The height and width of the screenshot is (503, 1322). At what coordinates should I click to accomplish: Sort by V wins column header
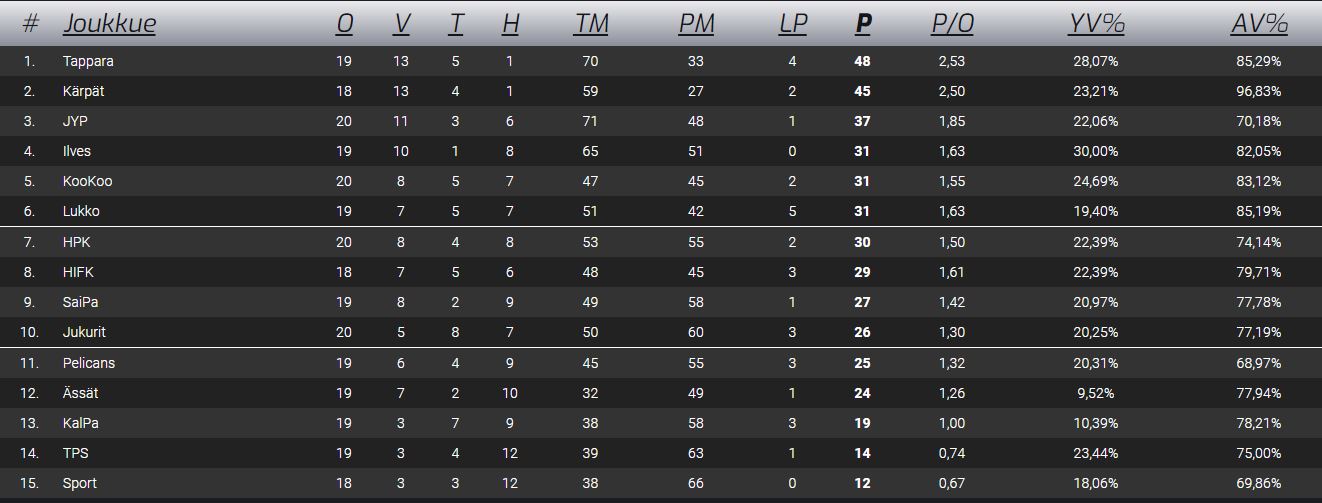[402, 23]
